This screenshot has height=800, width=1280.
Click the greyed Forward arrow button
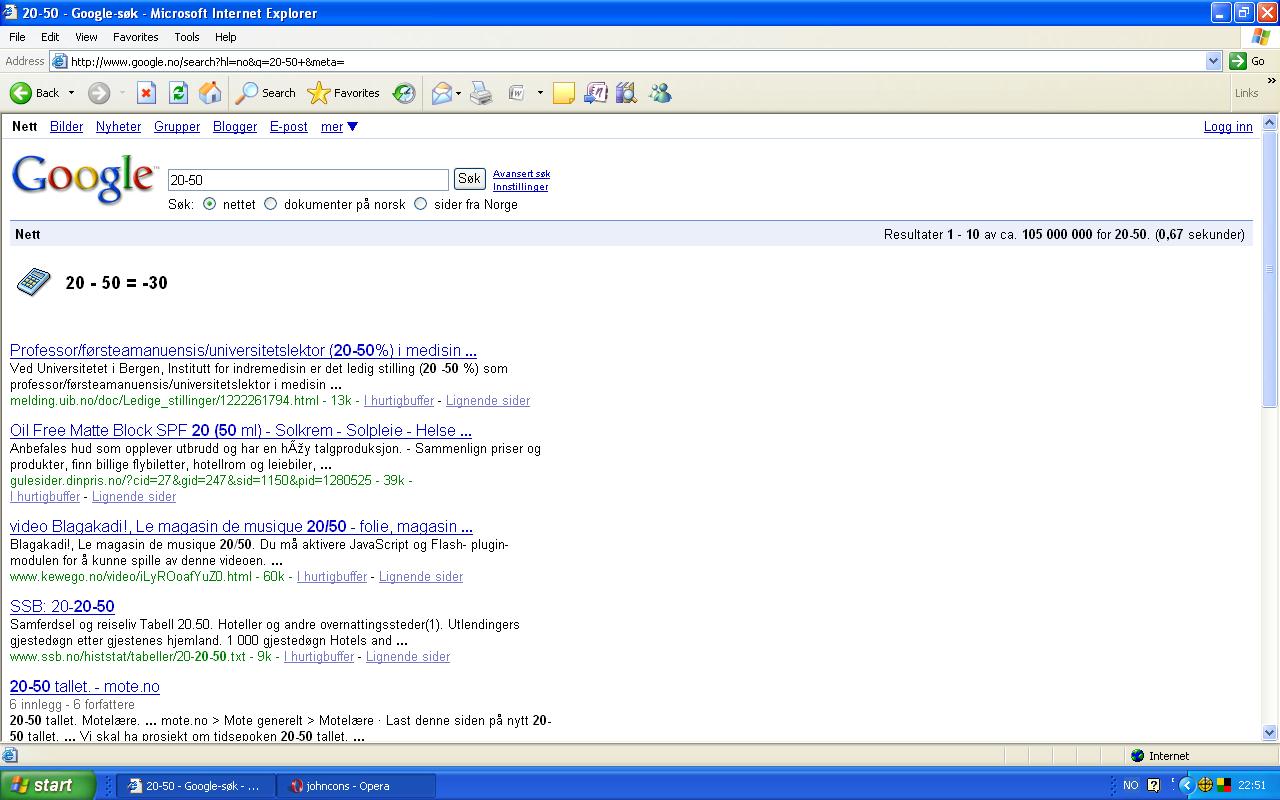click(98, 93)
